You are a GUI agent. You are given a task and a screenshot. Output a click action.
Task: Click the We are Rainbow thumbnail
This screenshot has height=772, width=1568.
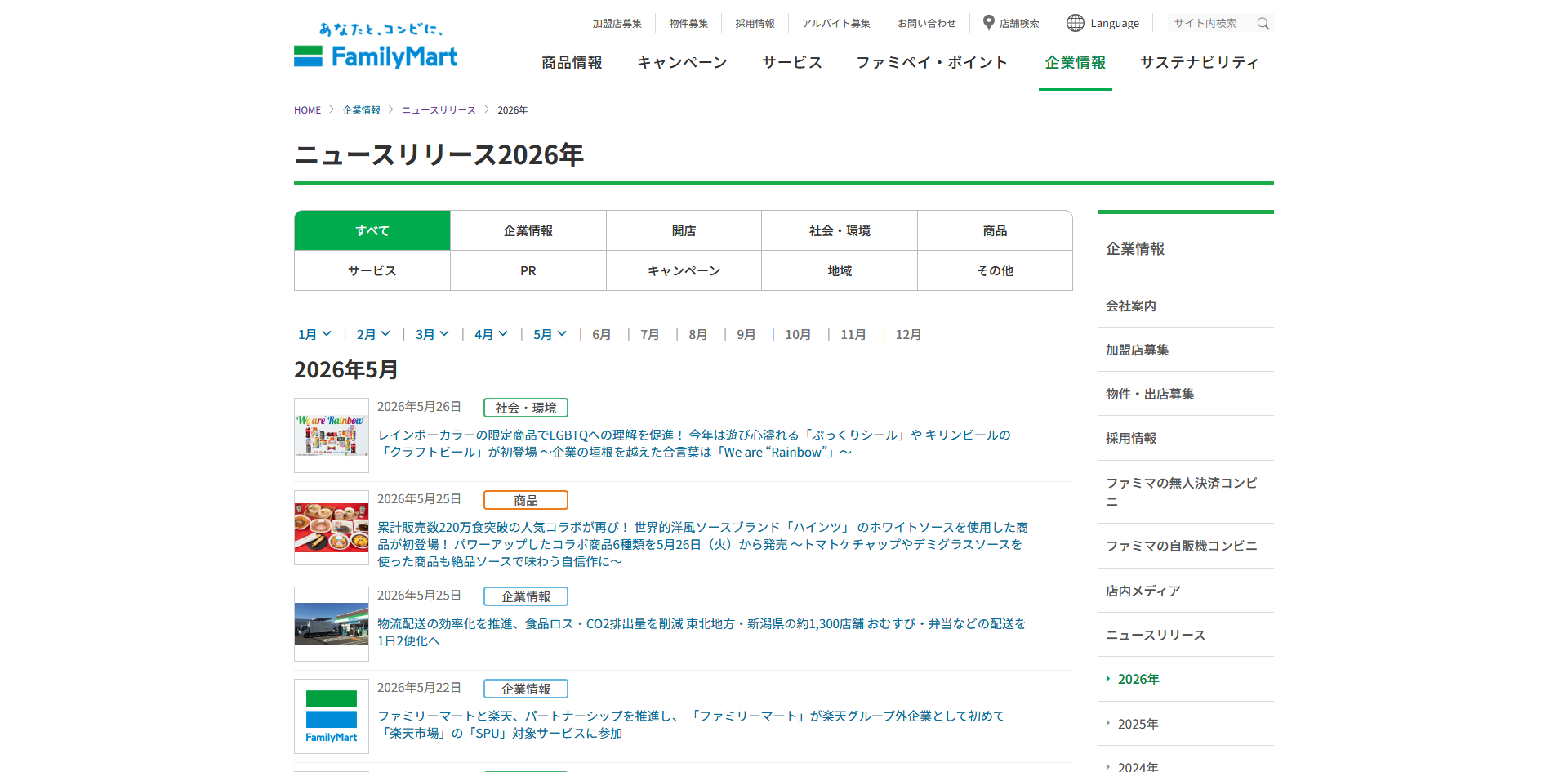332,435
